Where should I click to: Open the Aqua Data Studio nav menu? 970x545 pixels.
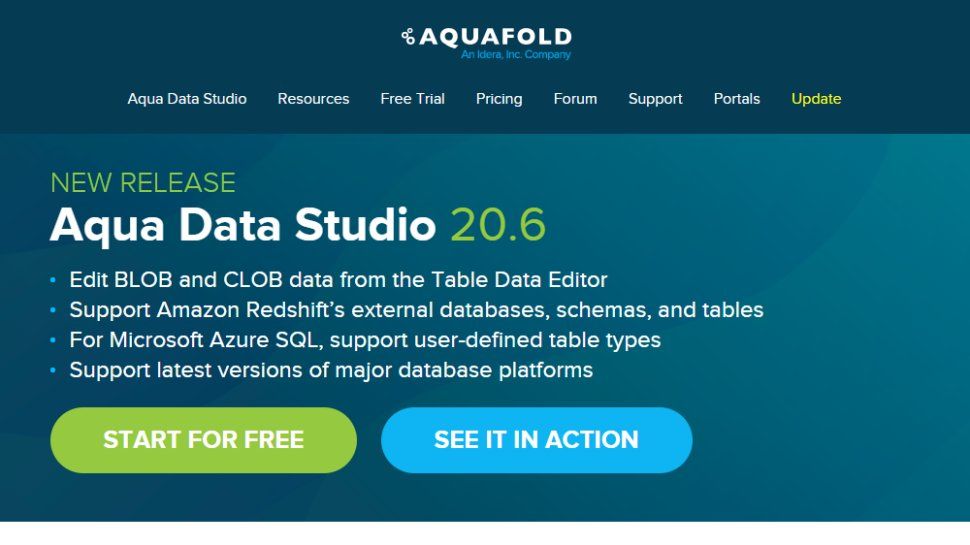click(x=187, y=99)
